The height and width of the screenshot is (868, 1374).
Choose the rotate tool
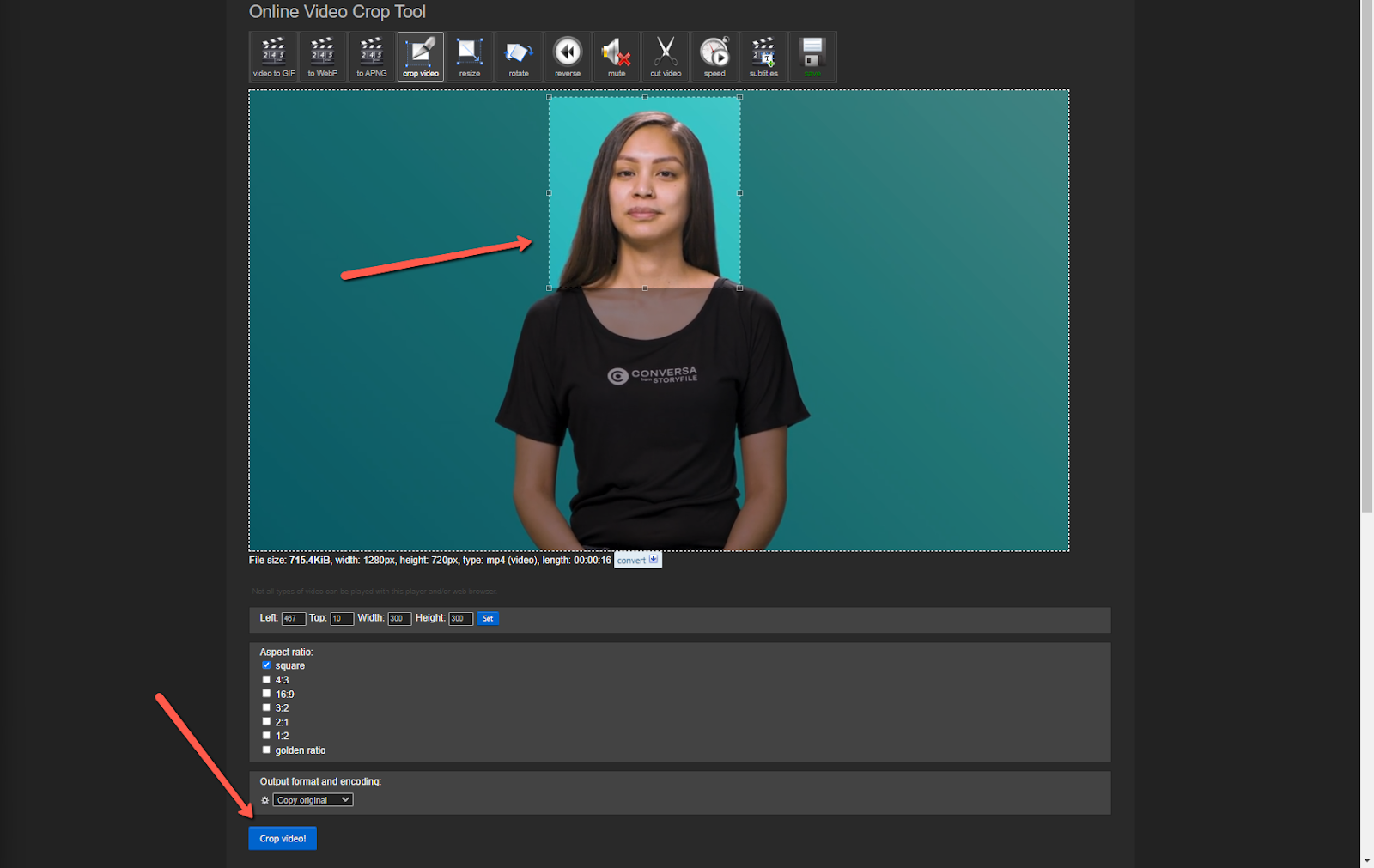click(519, 57)
